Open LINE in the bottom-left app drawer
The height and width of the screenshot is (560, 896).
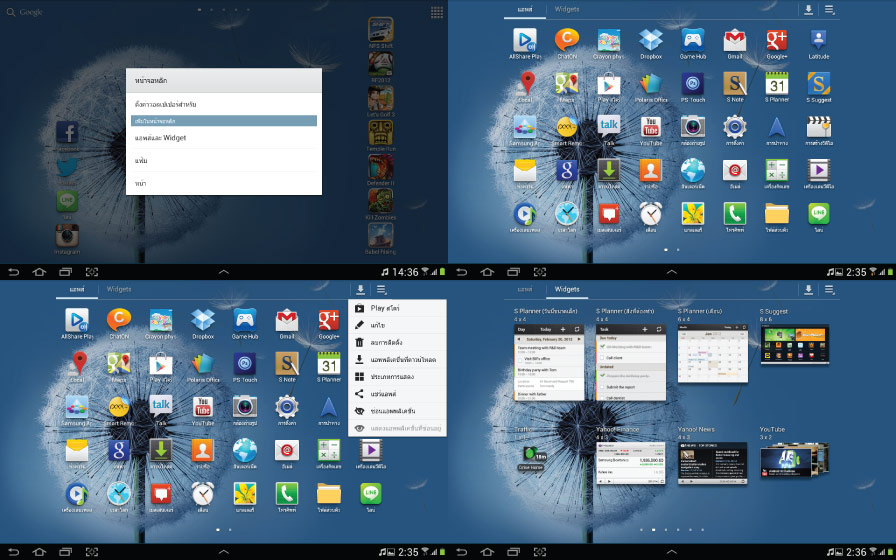(x=371, y=493)
